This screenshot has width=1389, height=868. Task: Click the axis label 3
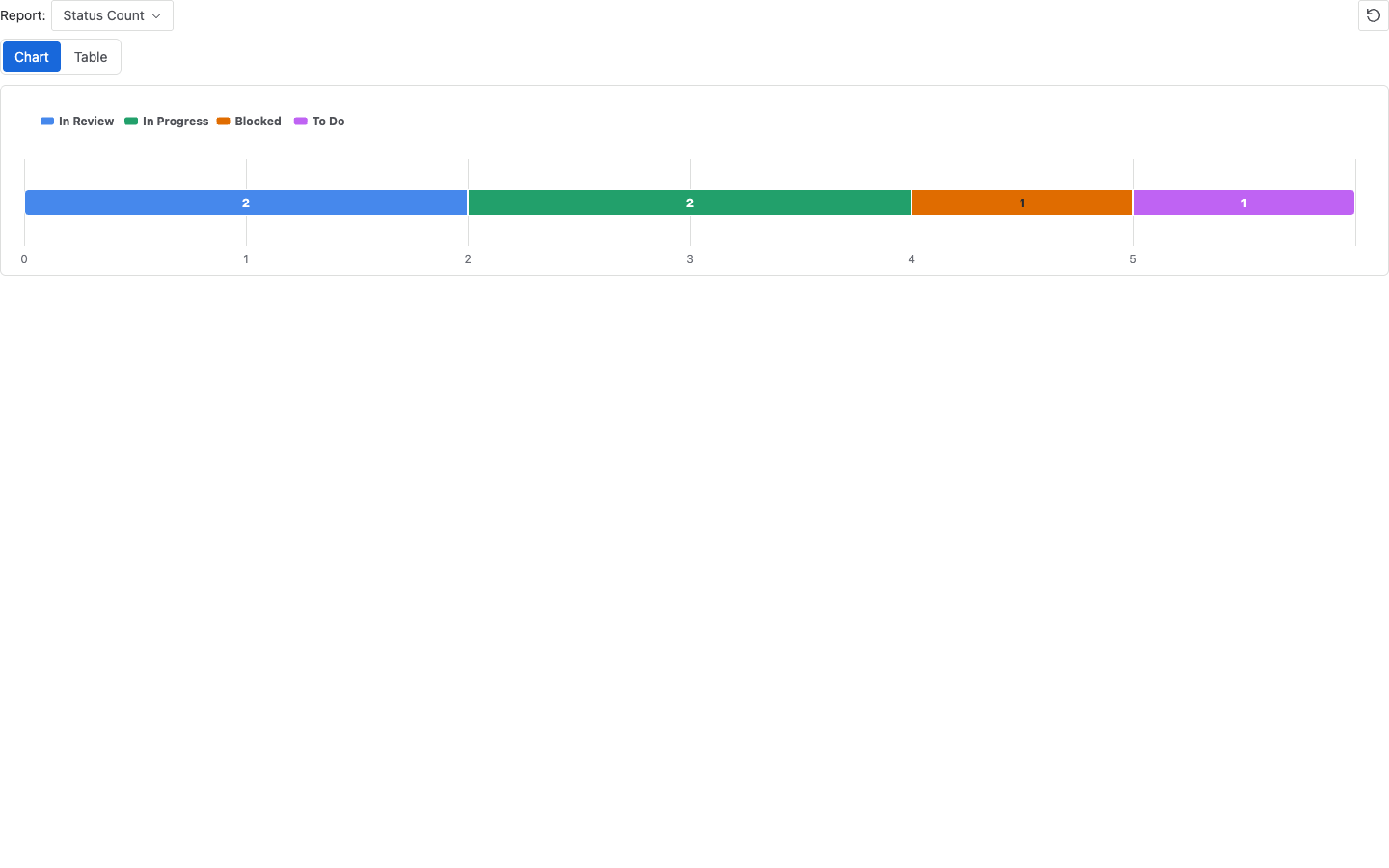[690, 259]
